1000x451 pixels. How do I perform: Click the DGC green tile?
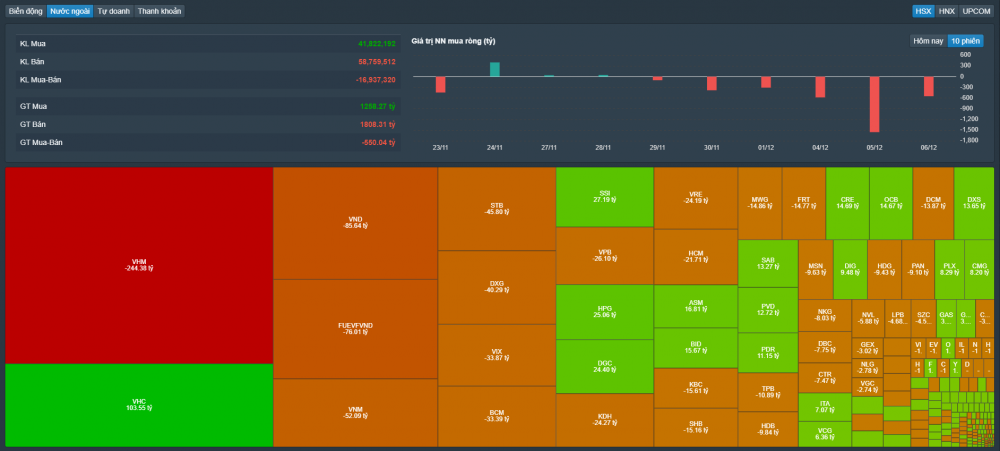605,366
